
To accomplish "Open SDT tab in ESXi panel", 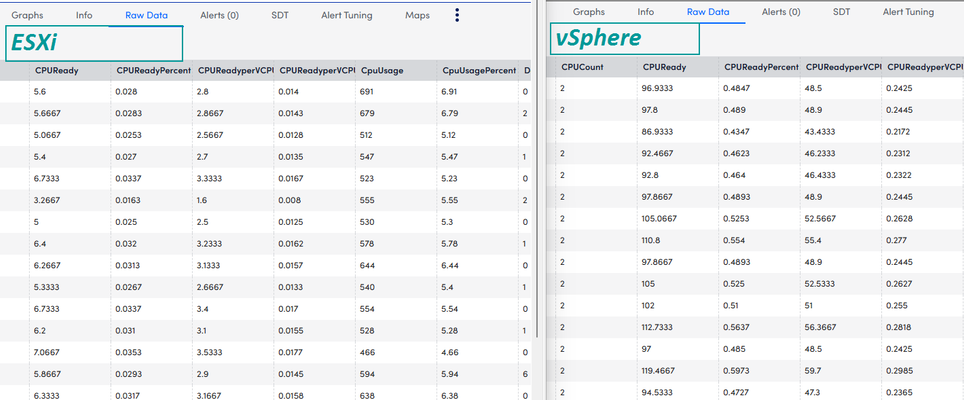I will tap(280, 15).
